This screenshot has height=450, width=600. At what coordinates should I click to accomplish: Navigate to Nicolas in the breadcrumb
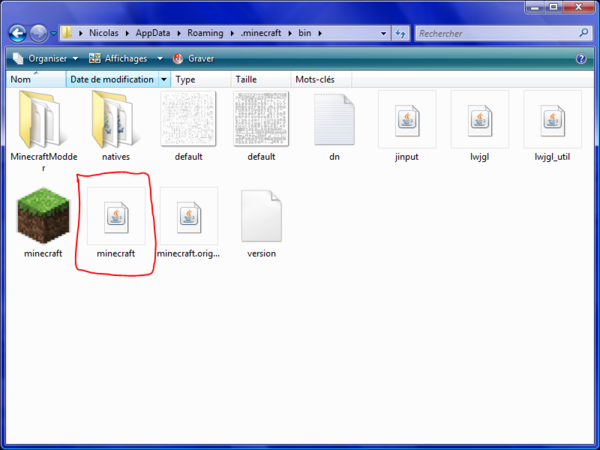(104, 33)
